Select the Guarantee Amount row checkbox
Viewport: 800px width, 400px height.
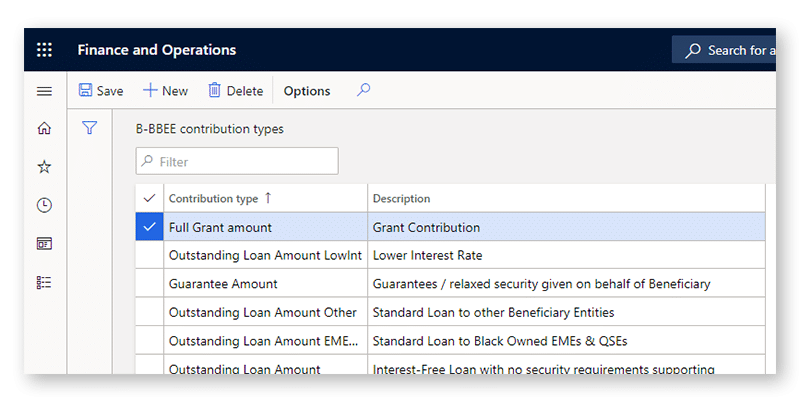click(150, 284)
